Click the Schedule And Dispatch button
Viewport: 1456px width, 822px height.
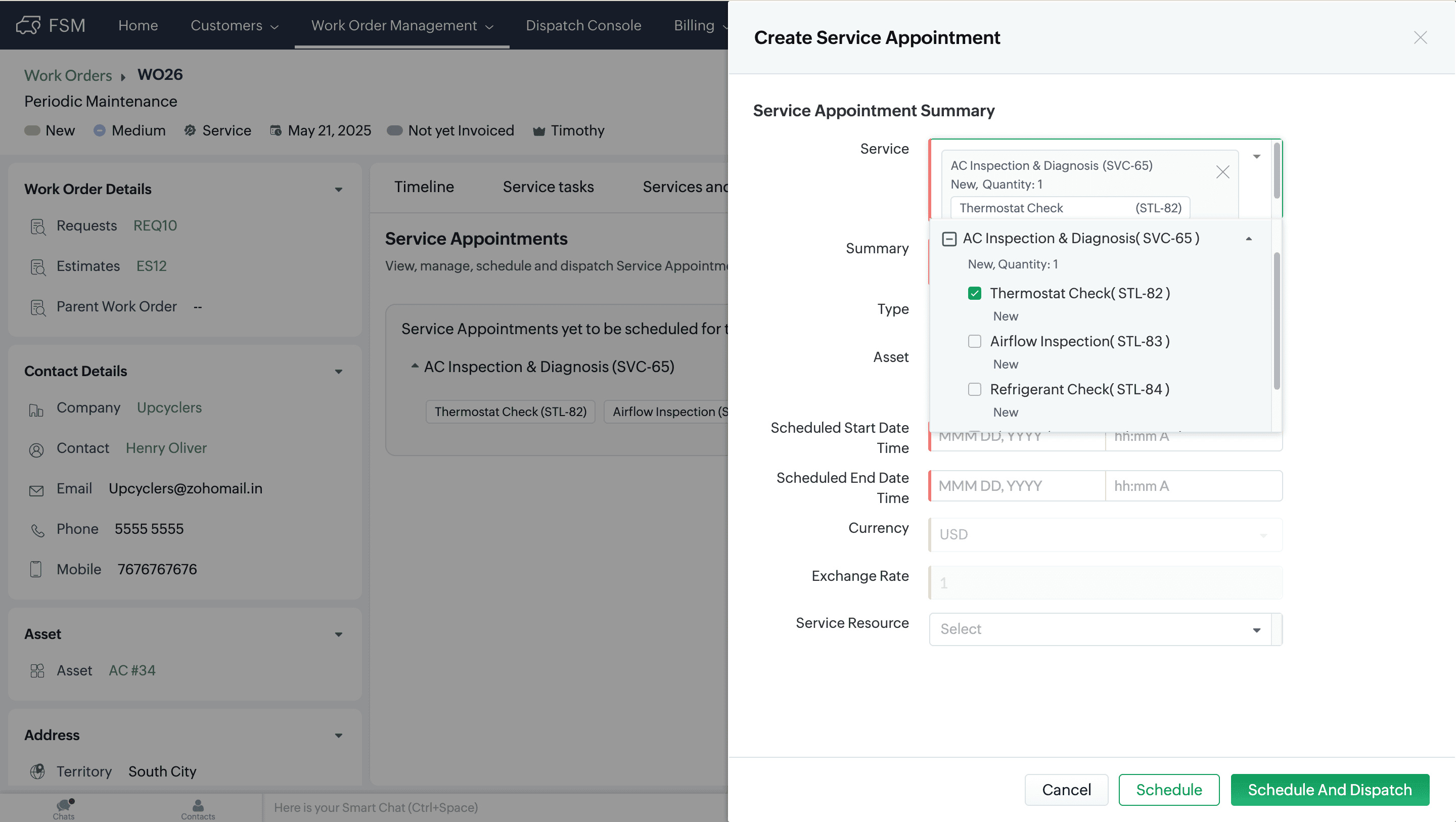[1330, 789]
